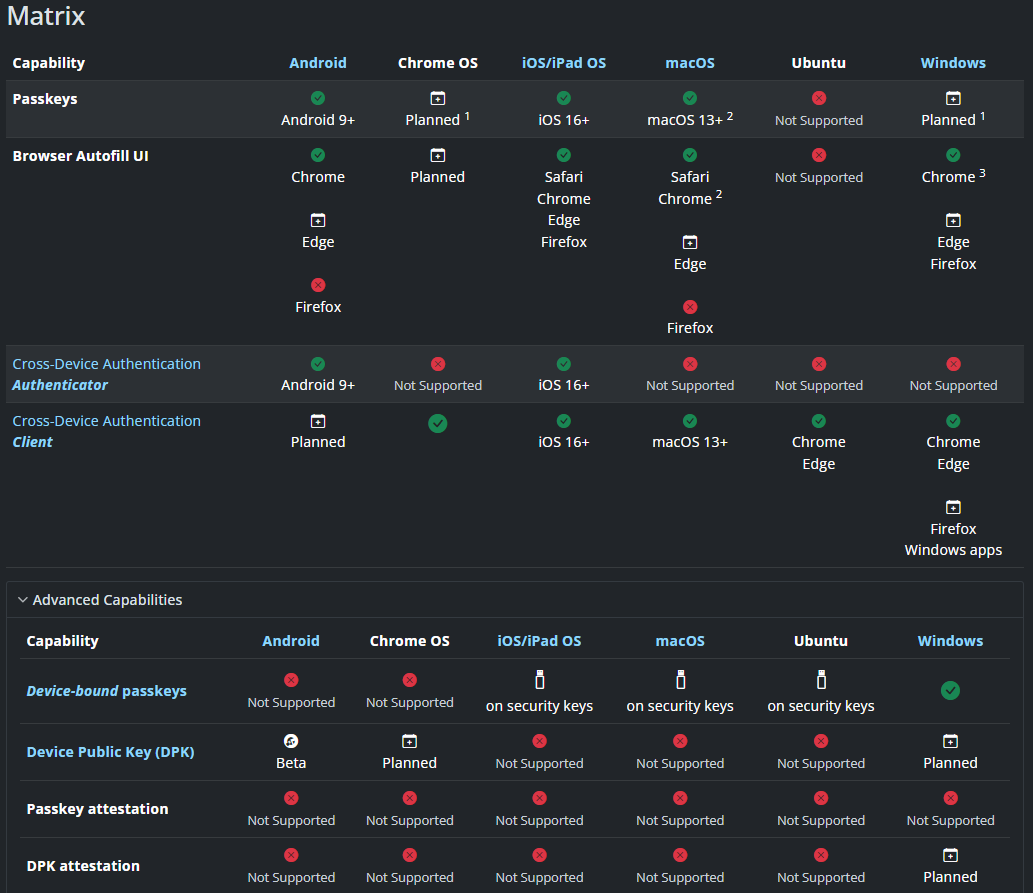The width and height of the screenshot is (1033, 893).
Task: Click the green check icon under Chrome OS Client row
Action: [438, 423]
